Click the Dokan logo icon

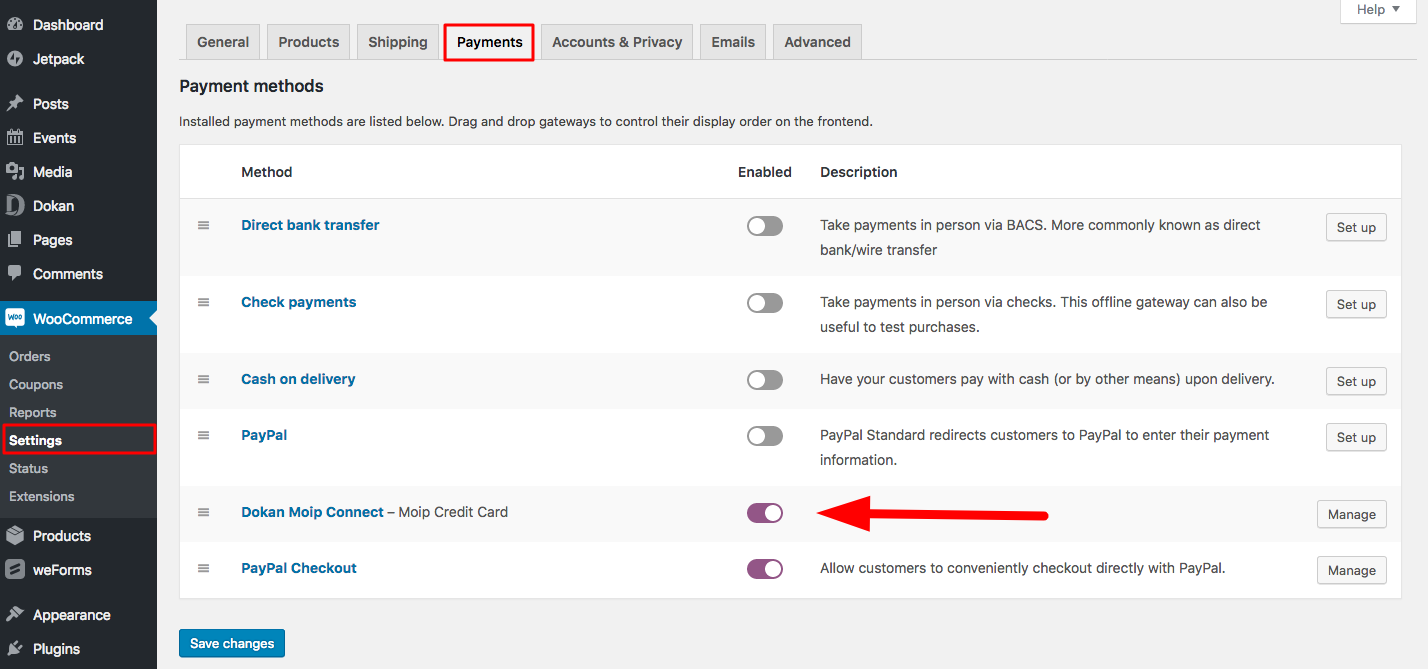[15, 206]
